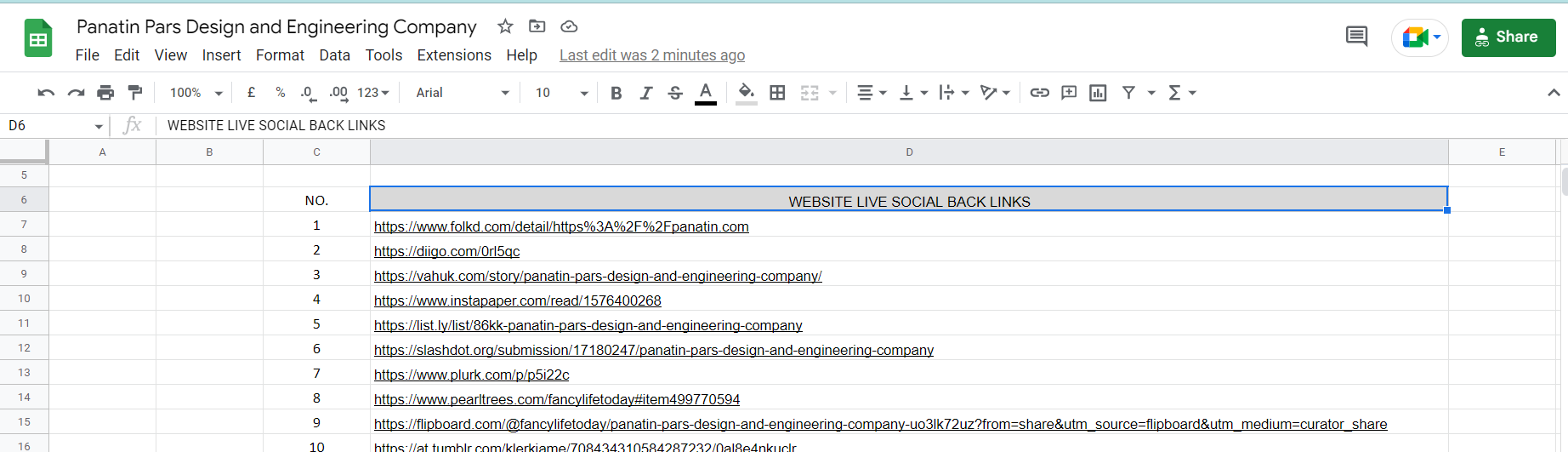1568x452 pixels.
Task: Open the comment history icon
Action: pyautogui.click(x=1356, y=37)
